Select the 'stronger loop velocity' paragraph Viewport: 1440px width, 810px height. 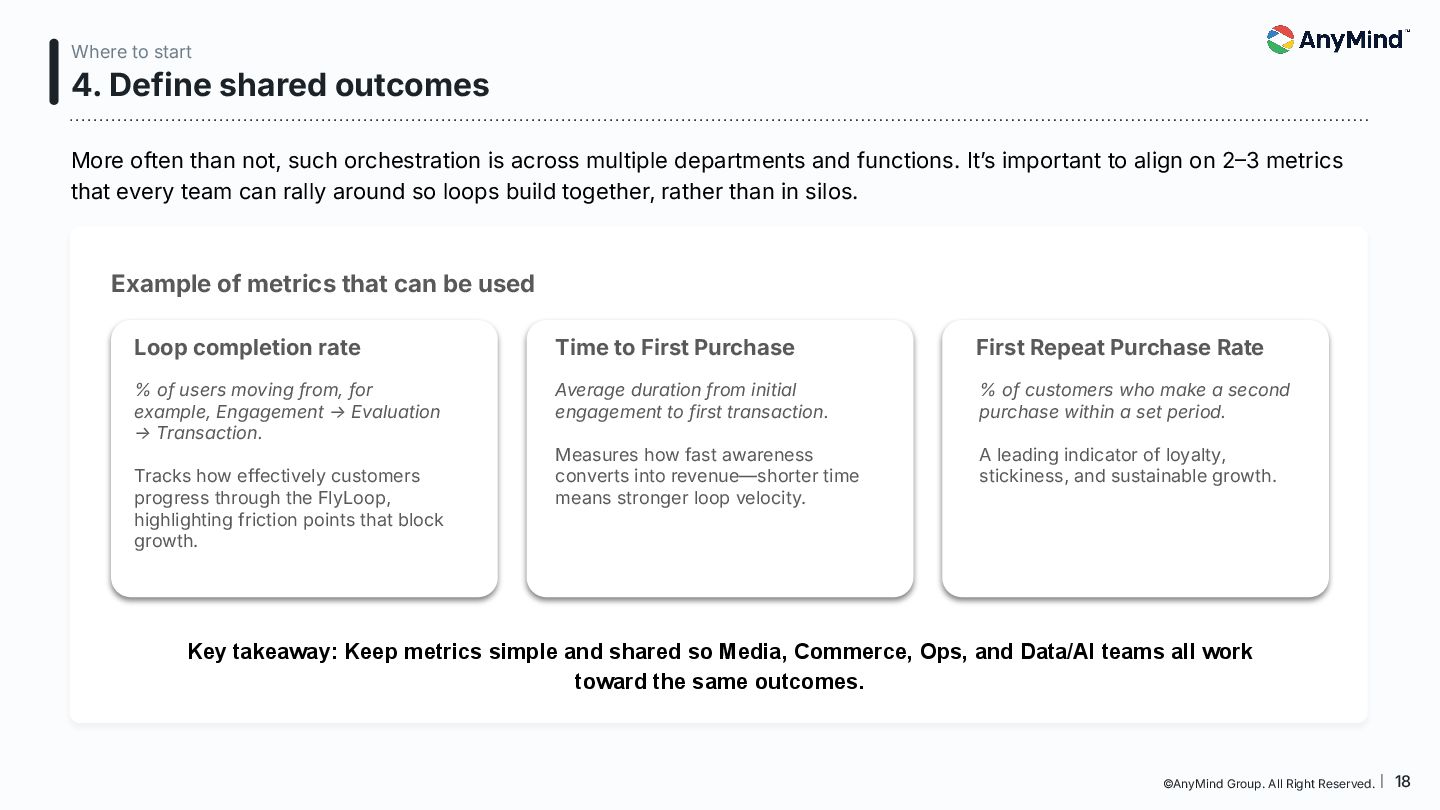(706, 476)
